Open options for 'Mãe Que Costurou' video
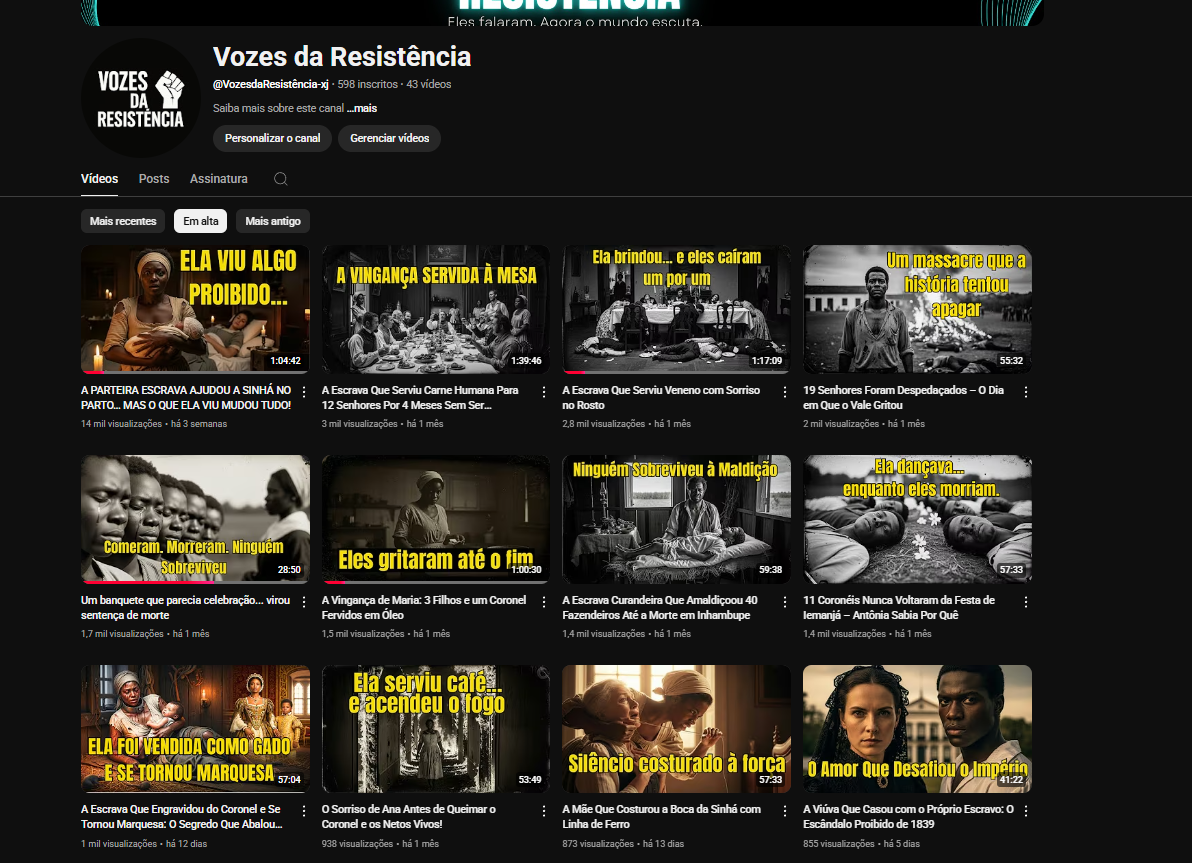This screenshot has height=863, width=1192. coord(785,811)
